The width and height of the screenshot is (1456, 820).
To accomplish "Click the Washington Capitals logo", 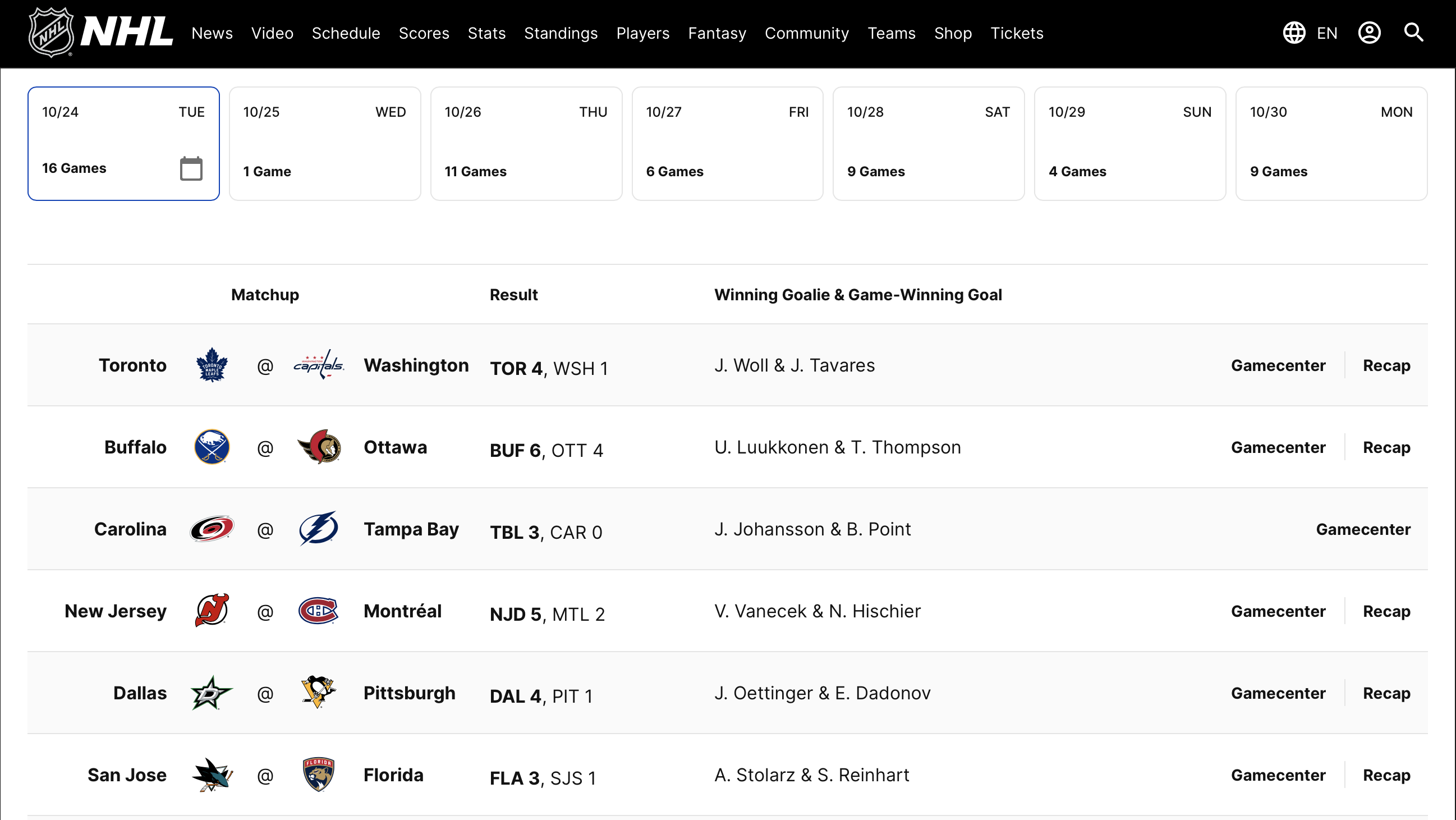I will click(319, 365).
